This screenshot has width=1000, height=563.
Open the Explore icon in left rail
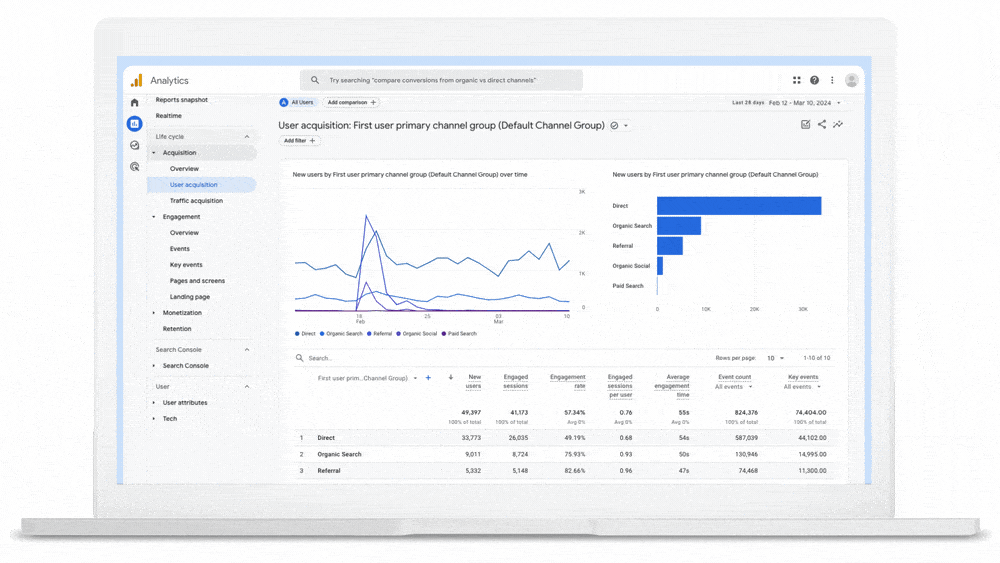(135, 145)
